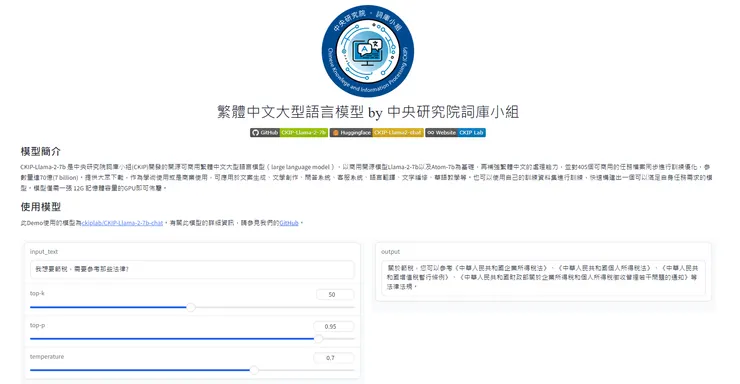Open the GitHub CKIP-Llama-2-7b badge
The width and height of the screenshot is (740, 384).
click(x=289, y=133)
